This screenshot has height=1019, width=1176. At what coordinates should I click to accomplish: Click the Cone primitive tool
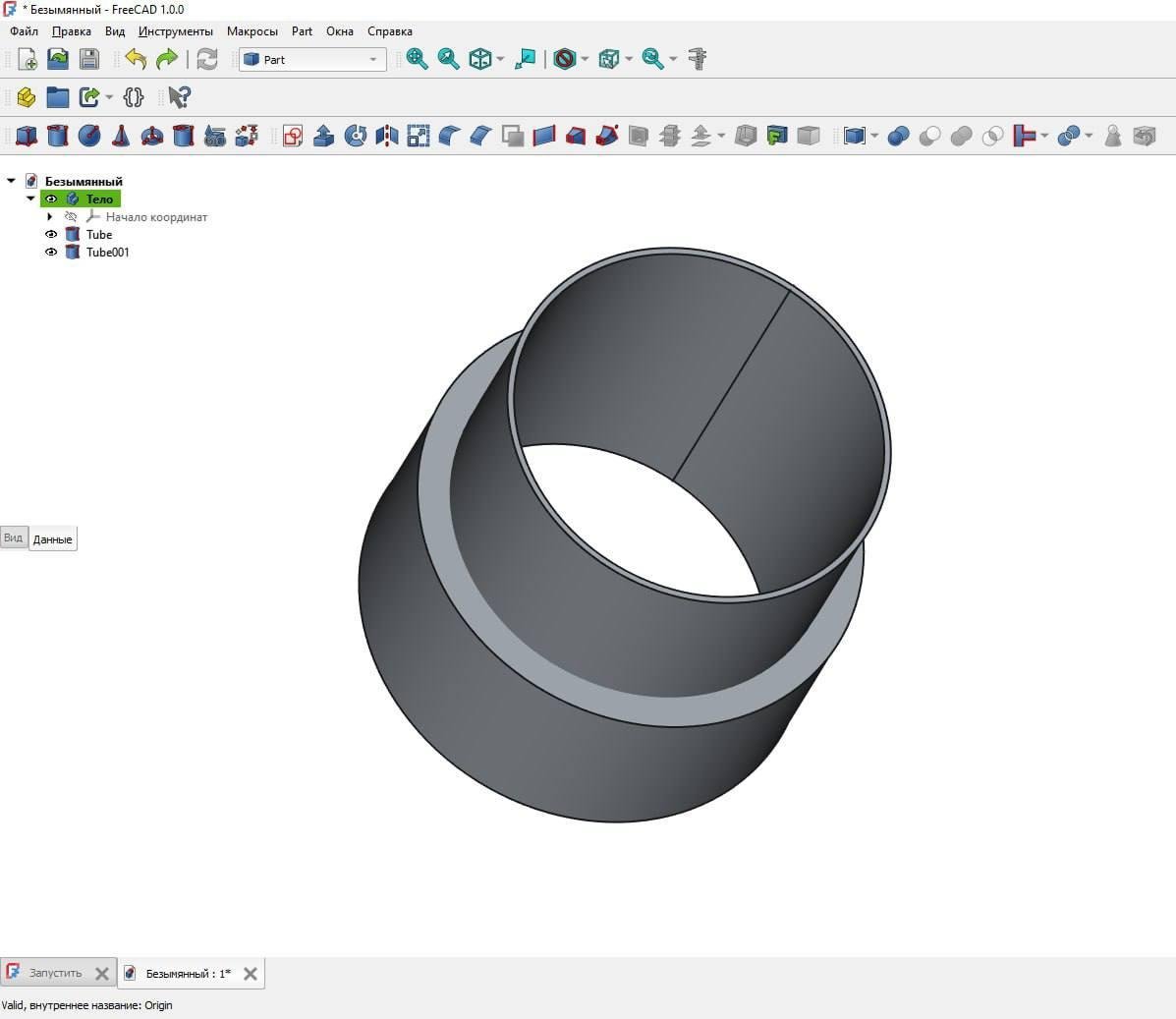(121, 137)
